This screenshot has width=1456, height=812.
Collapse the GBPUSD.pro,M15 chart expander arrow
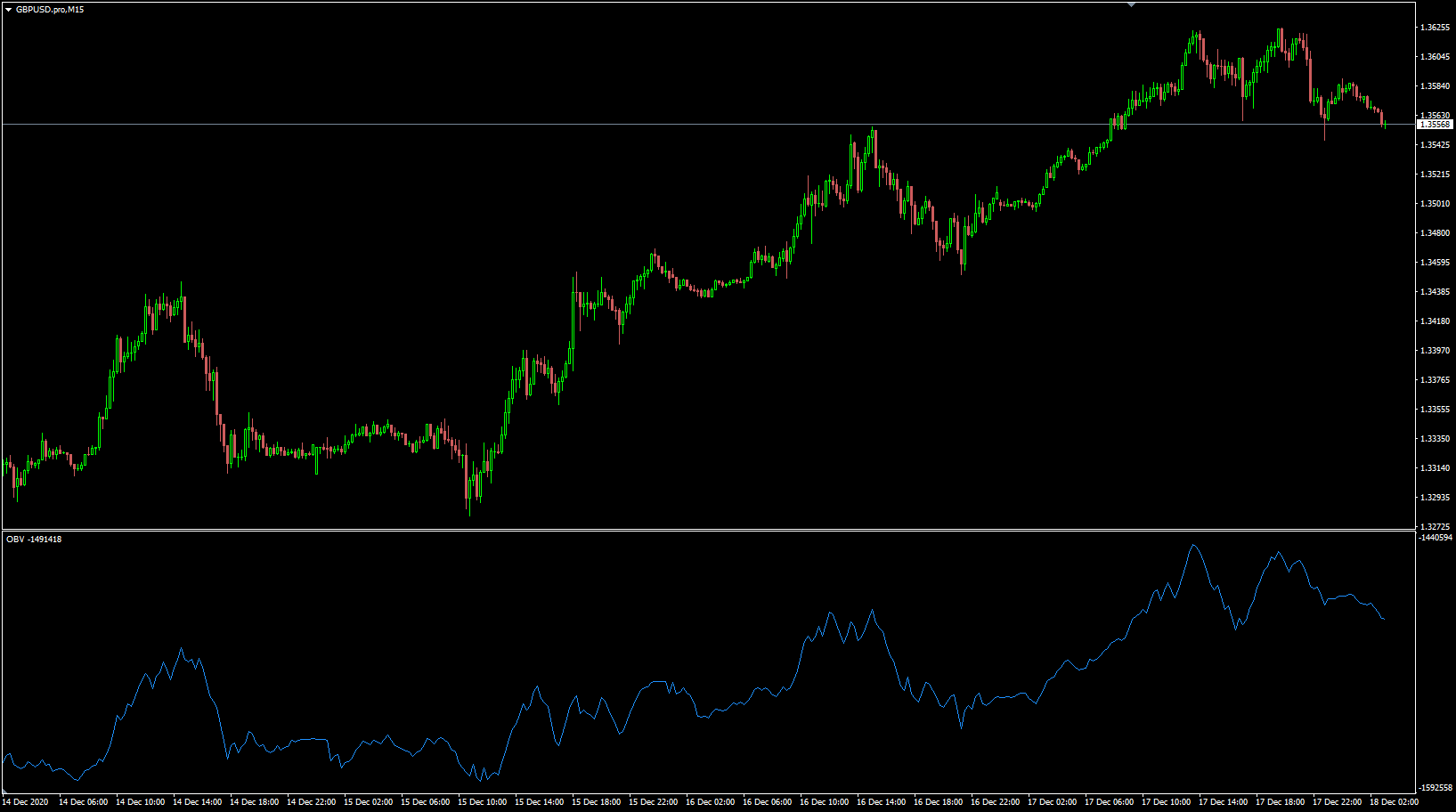[x=9, y=11]
